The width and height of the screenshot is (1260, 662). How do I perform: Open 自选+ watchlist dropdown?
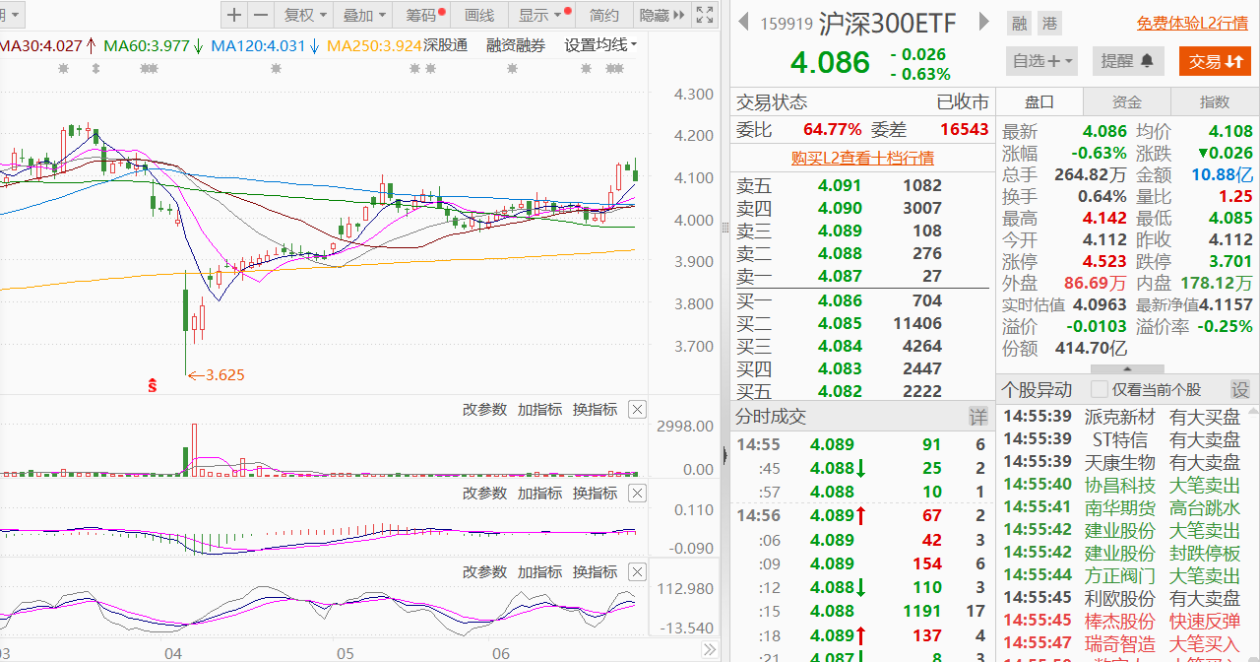click(1043, 61)
